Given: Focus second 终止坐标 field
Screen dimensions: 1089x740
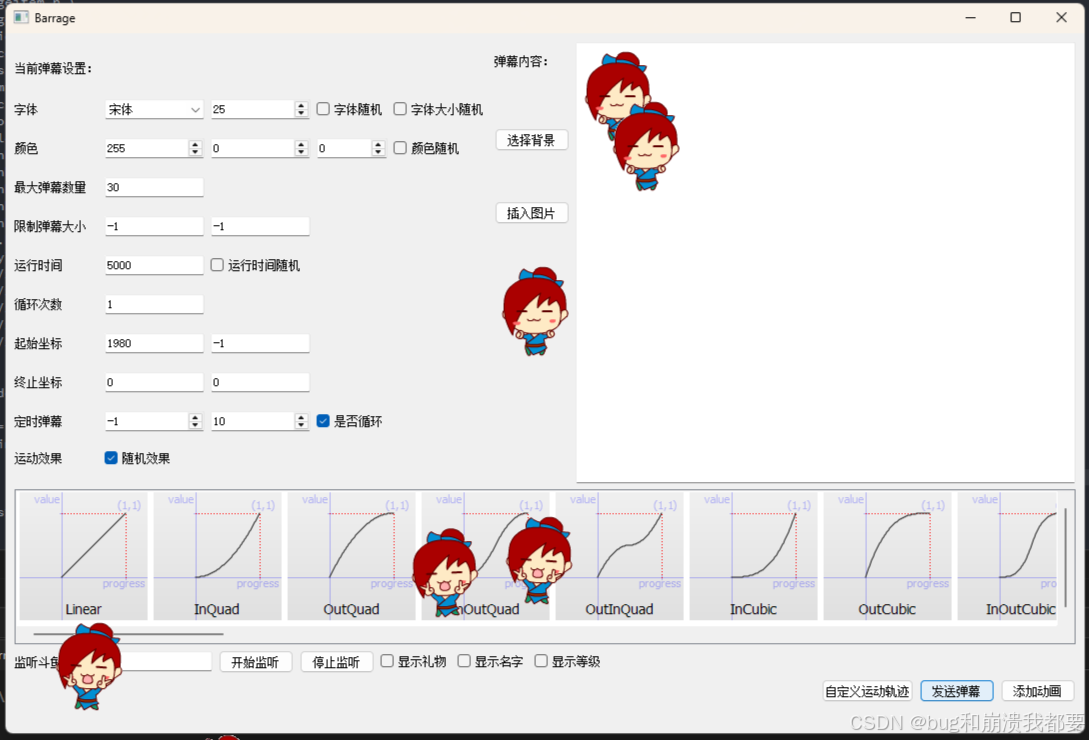Looking at the screenshot, I should click(x=260, y=381).
